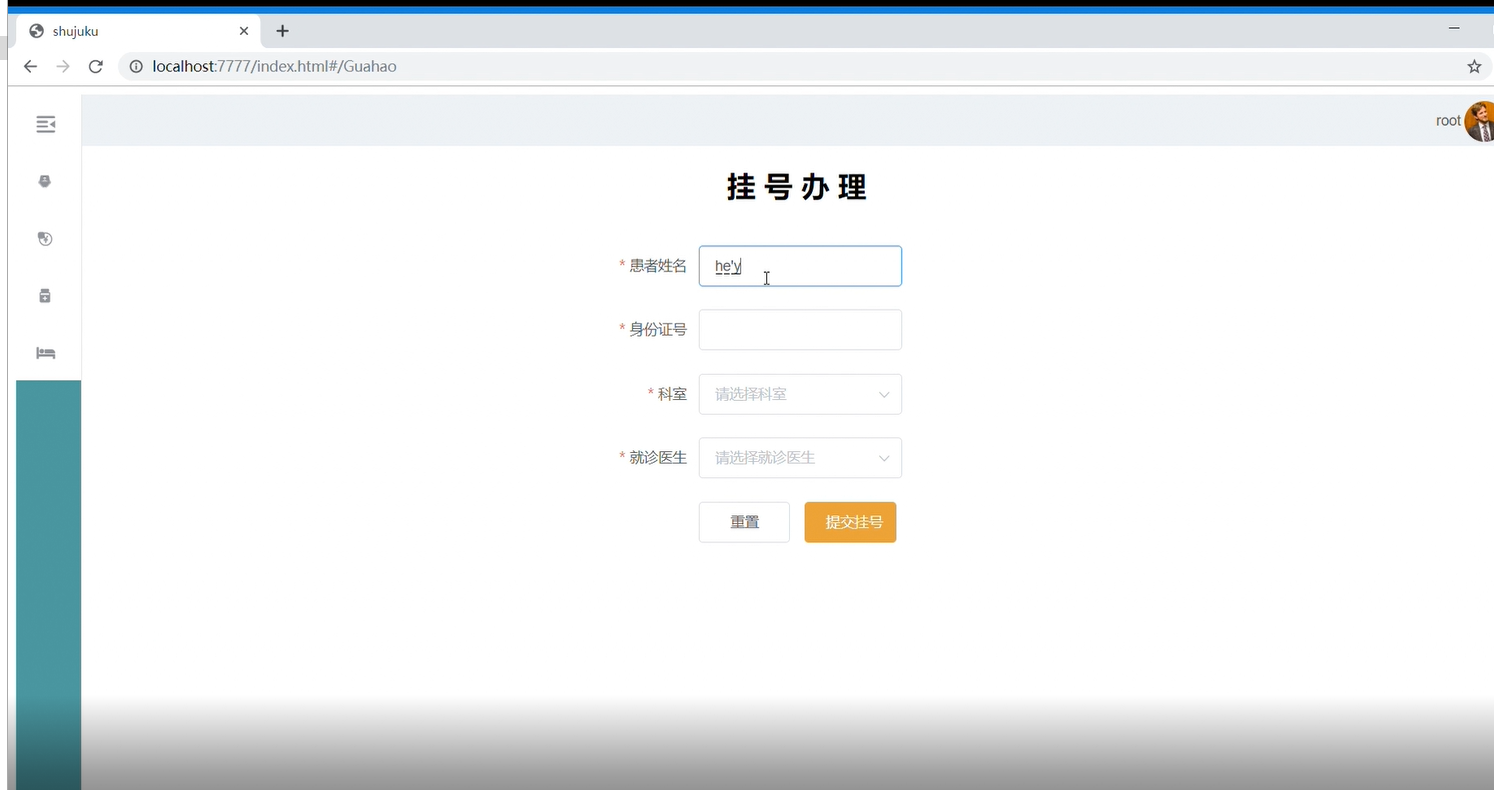Bookmark the page with star icon
The height and width of the screenshot is (790, 1494).
point(1474,67)
